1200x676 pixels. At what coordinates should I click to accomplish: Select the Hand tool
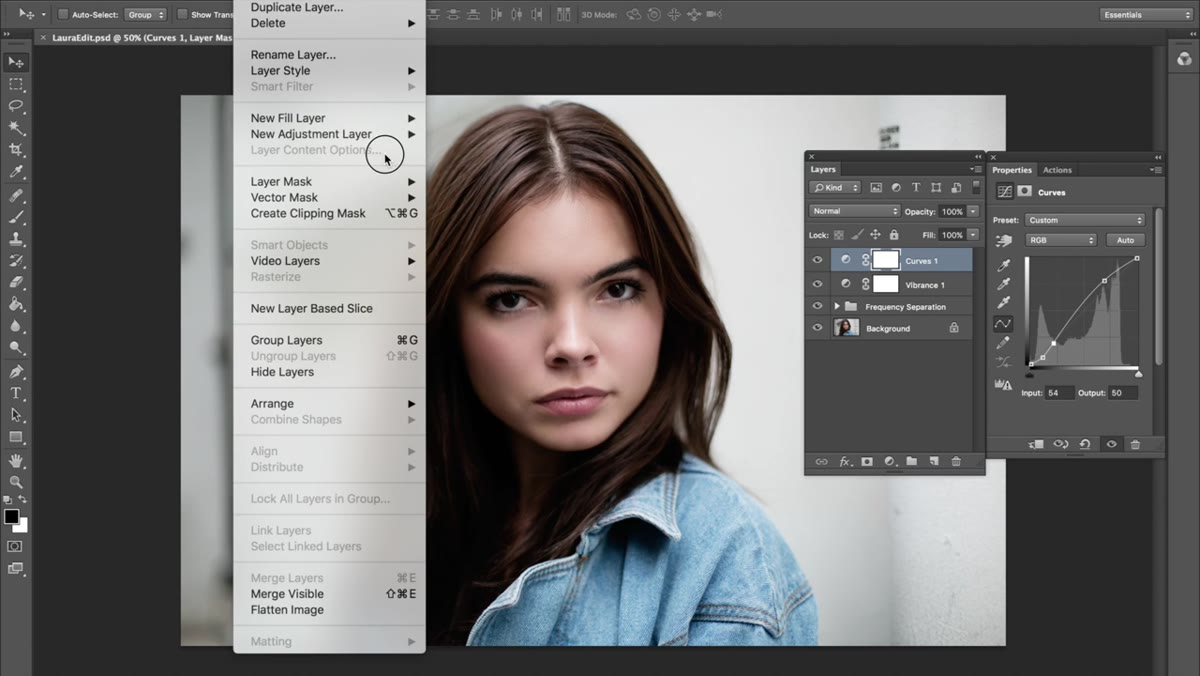click(16, 460)
